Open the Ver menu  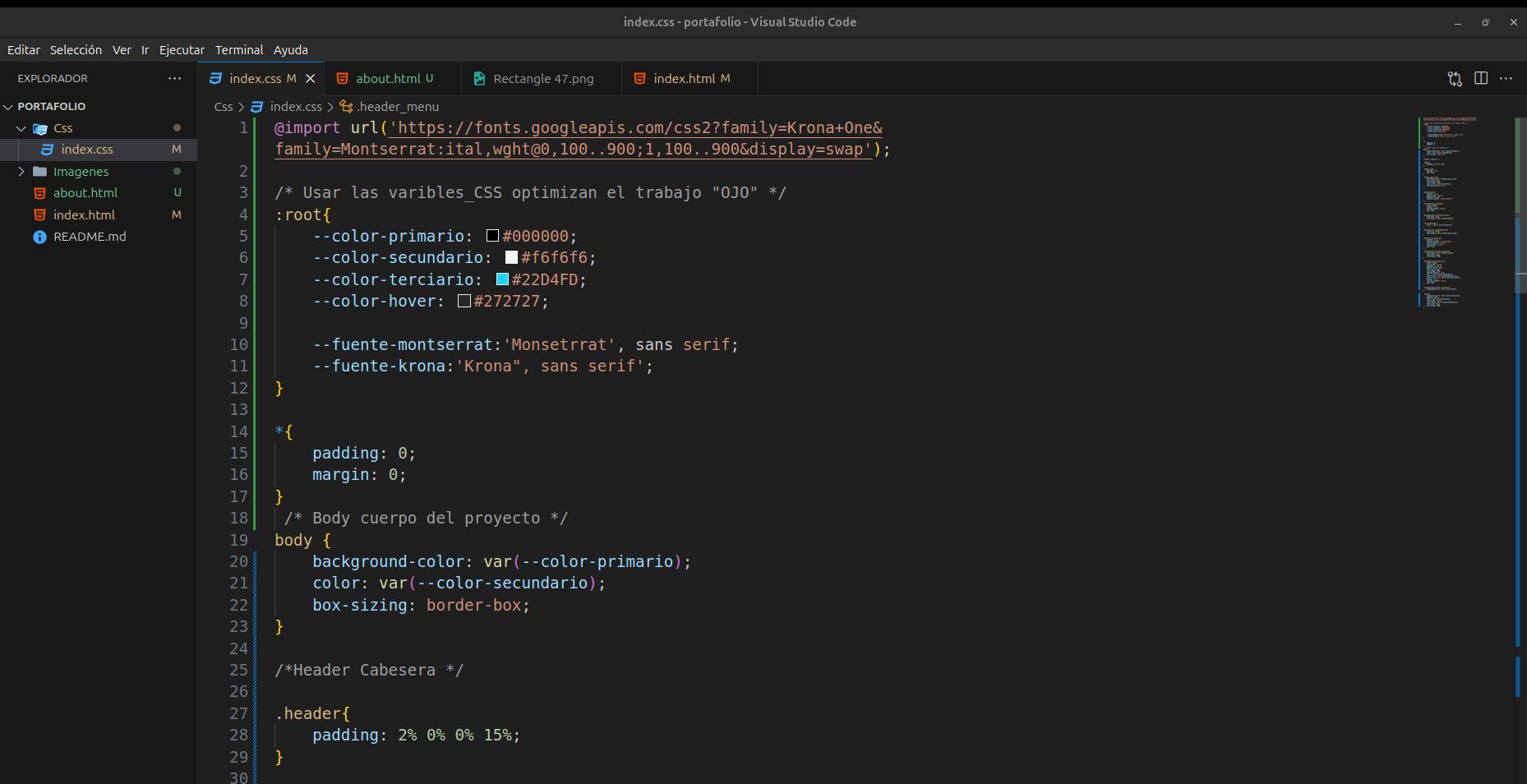pyautogui.click(x=122, y=49)
